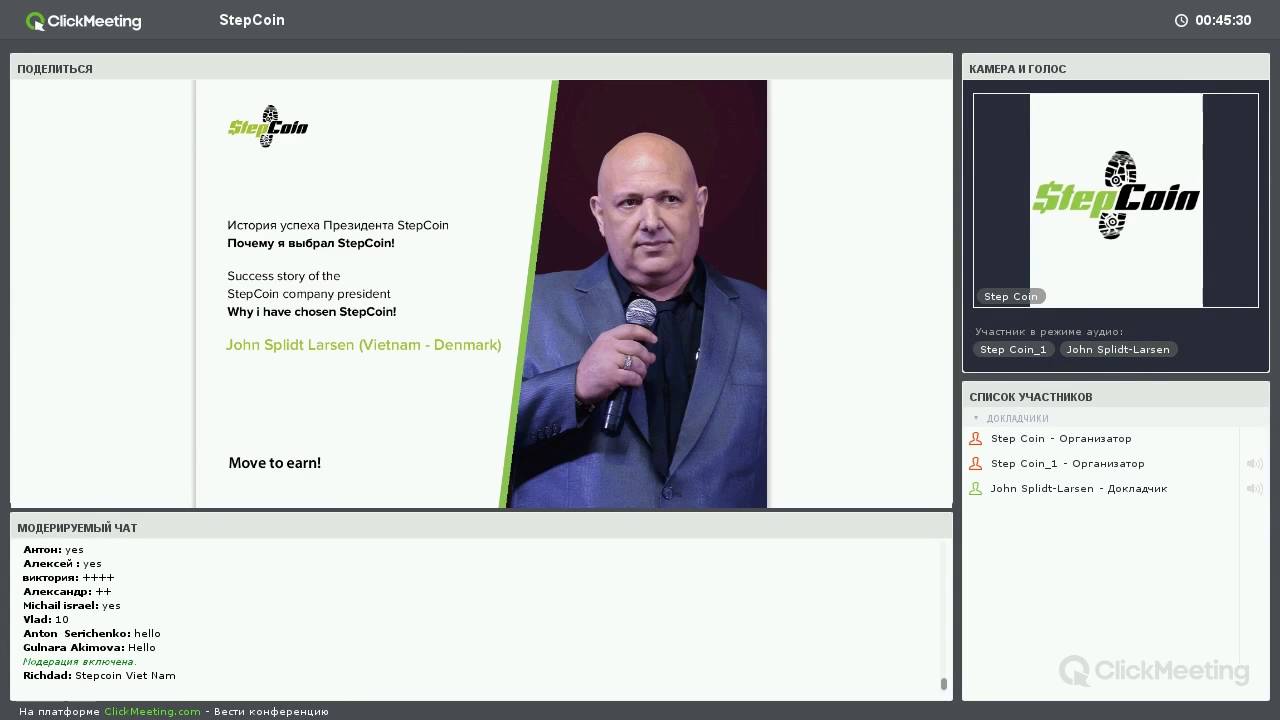Click the speaker icon next to Step Coin_1
Viewport: 1280px width, 720px height.
[1254, 463]
